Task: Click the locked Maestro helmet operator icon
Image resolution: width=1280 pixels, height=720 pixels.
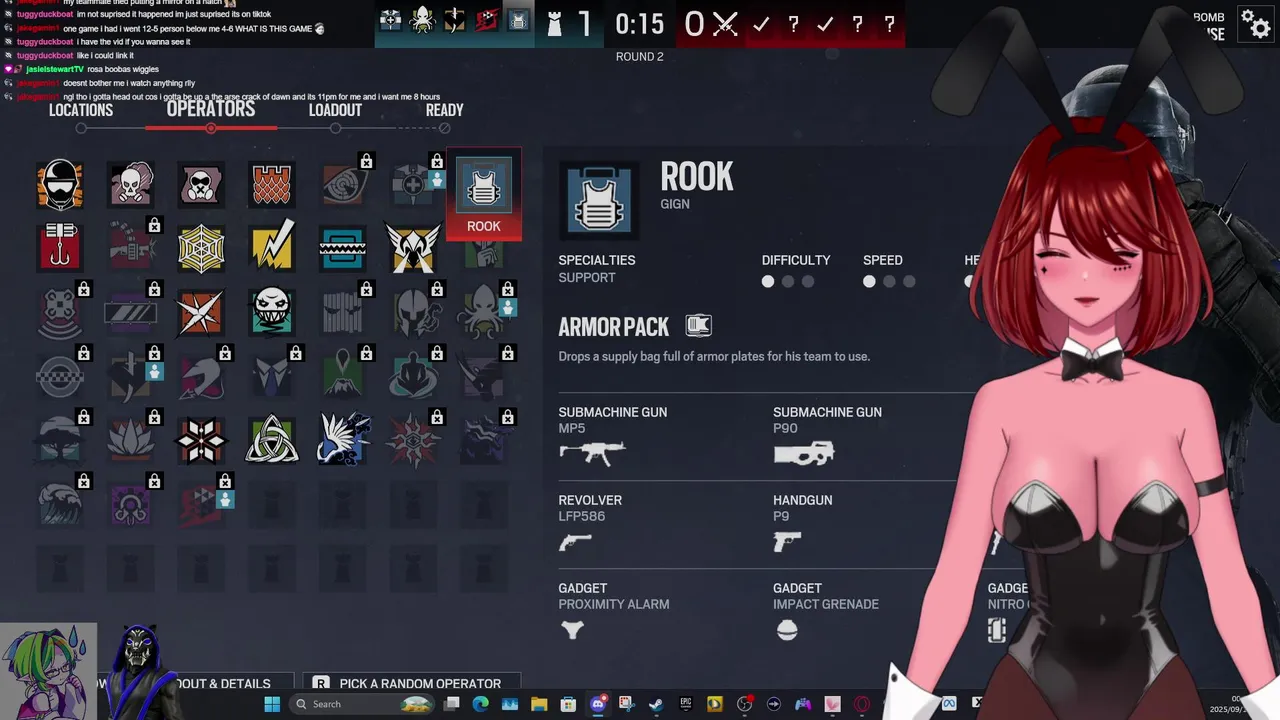Action: click(413, 312)
